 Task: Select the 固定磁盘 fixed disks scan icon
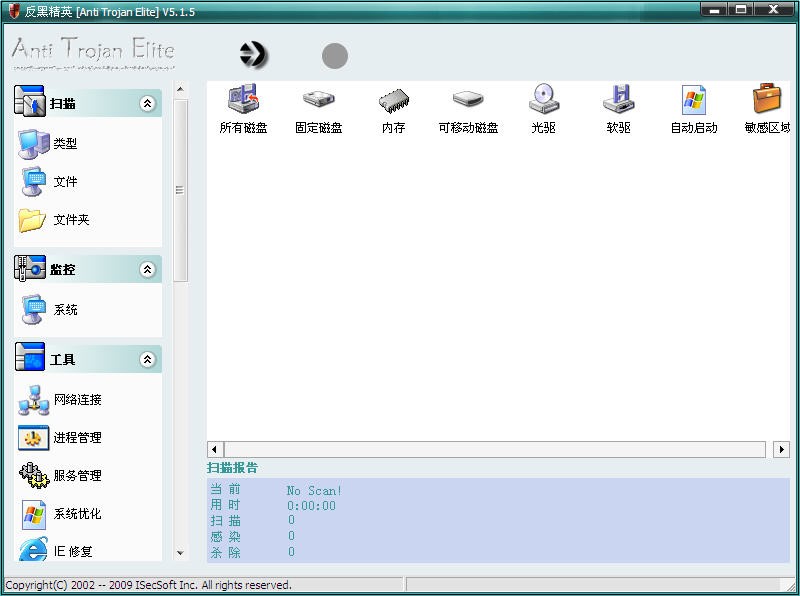pyautogui.click(x=318, y=108)
